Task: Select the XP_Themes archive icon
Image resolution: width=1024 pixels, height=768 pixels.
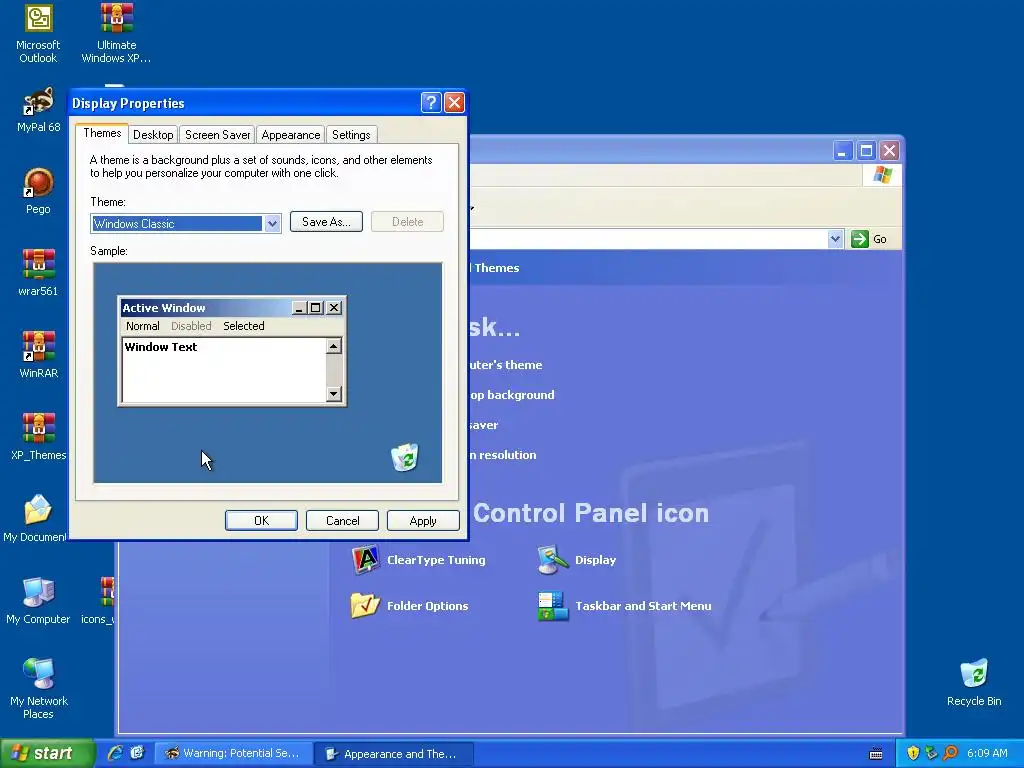Action: click(39, 437)
